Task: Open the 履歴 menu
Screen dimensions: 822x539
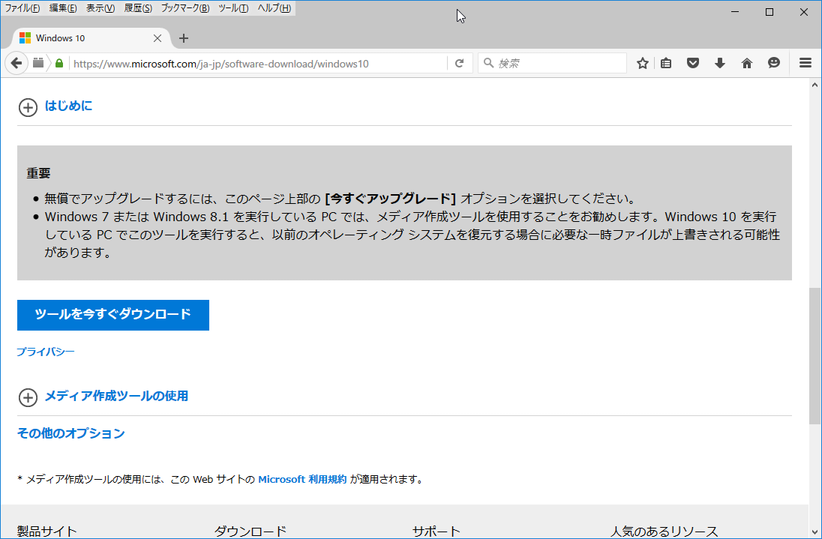Action: (x=138, y=8)
